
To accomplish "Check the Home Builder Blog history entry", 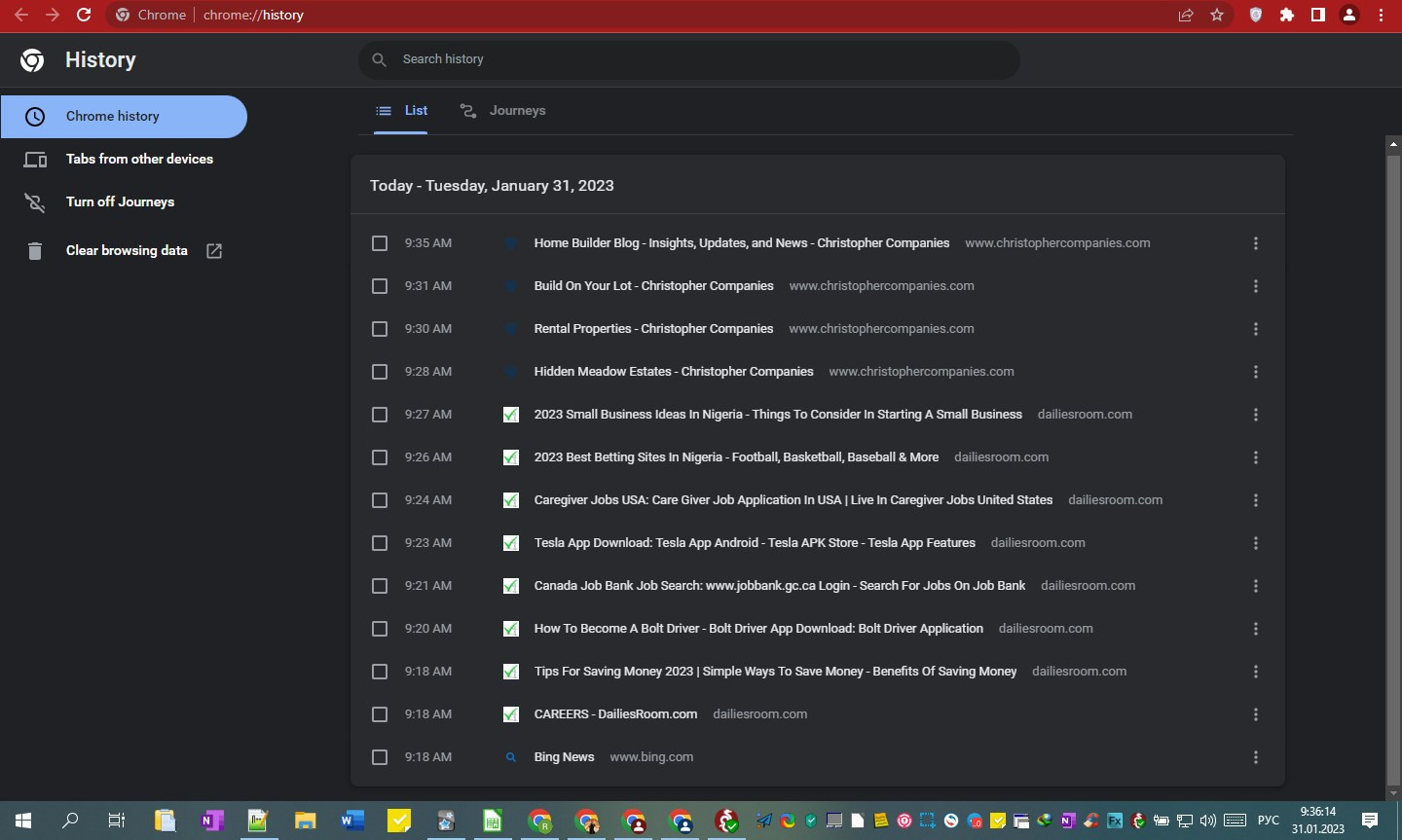I will [x=380, y=243].
